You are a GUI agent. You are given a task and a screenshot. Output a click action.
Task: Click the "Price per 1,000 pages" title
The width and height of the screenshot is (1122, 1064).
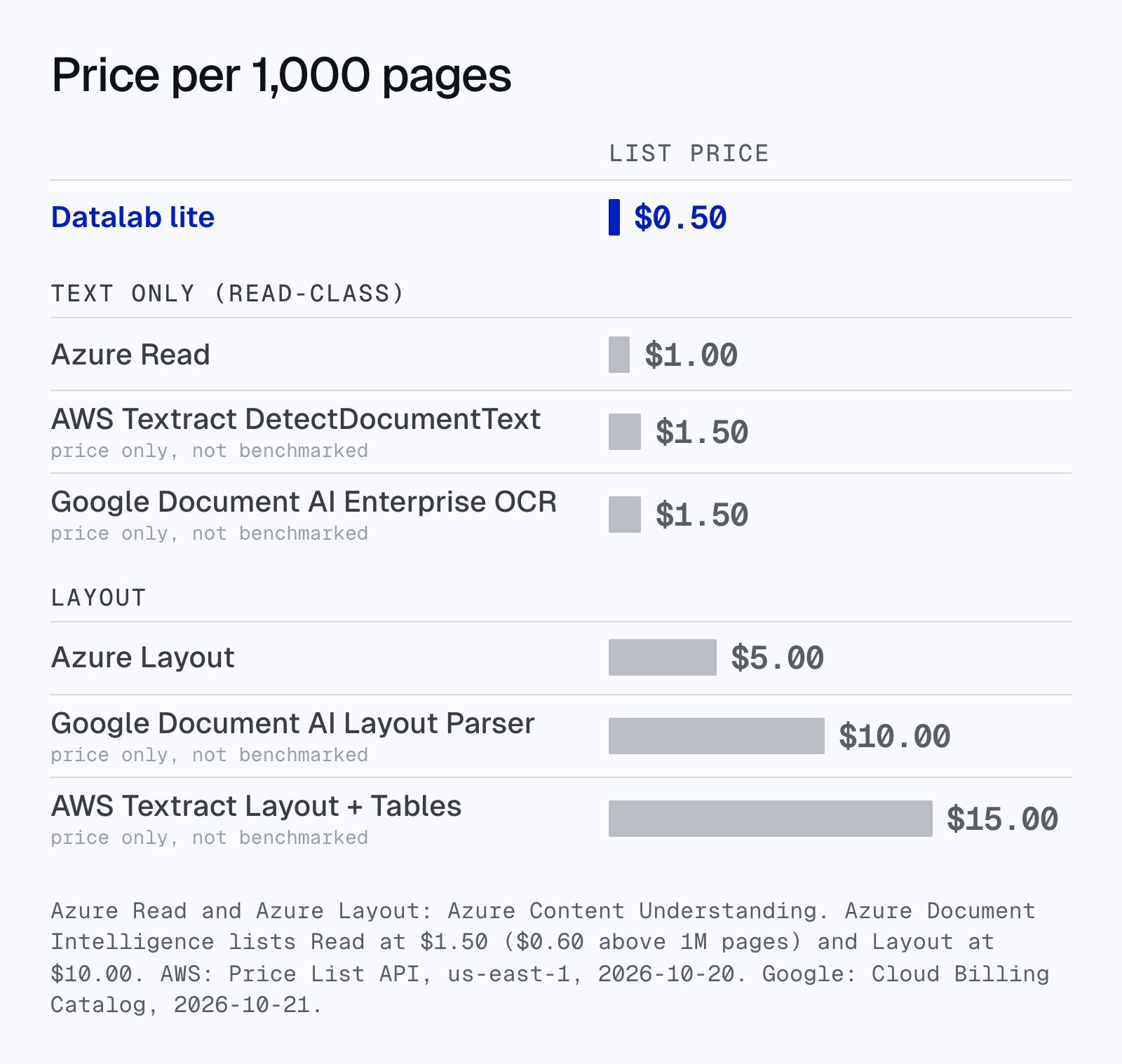(x=281, y=76)
